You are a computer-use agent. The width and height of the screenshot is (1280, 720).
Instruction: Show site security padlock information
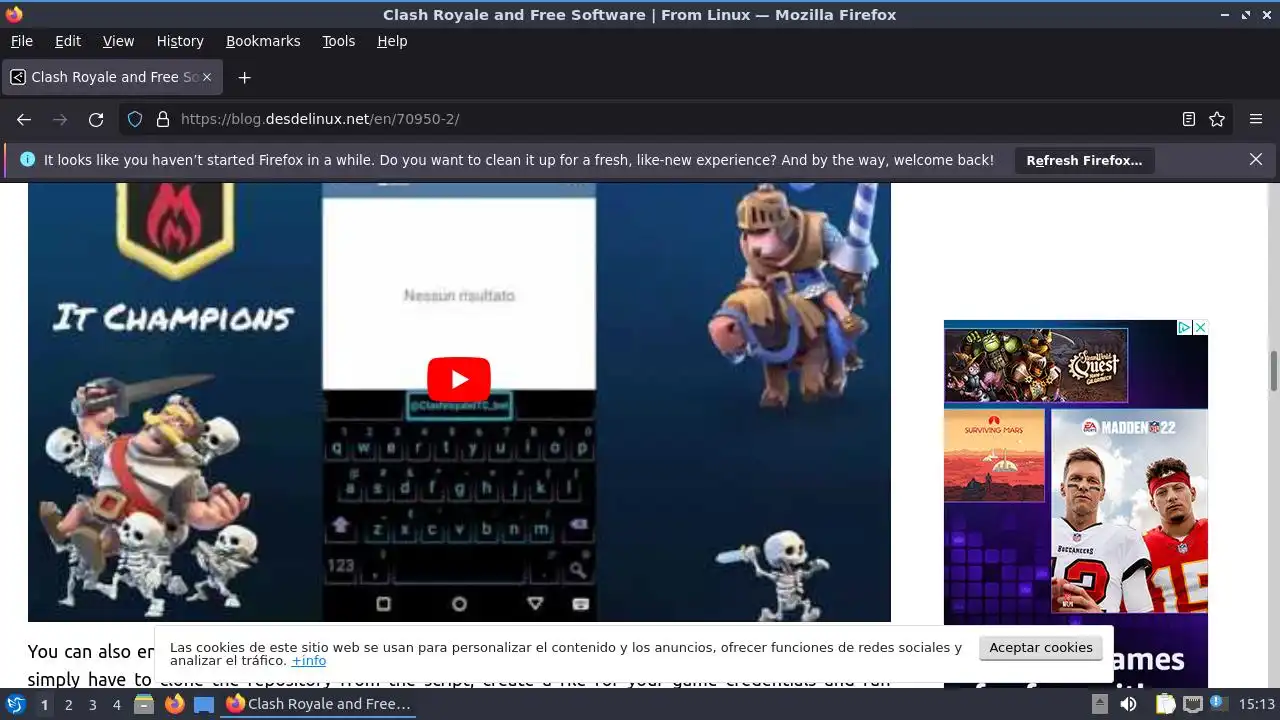coord(163,119)
